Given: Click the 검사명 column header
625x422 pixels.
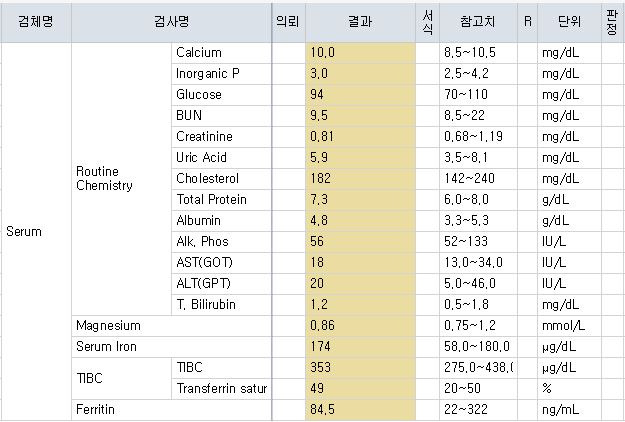Looking at the screenshot, I should (x=172, y=21).
